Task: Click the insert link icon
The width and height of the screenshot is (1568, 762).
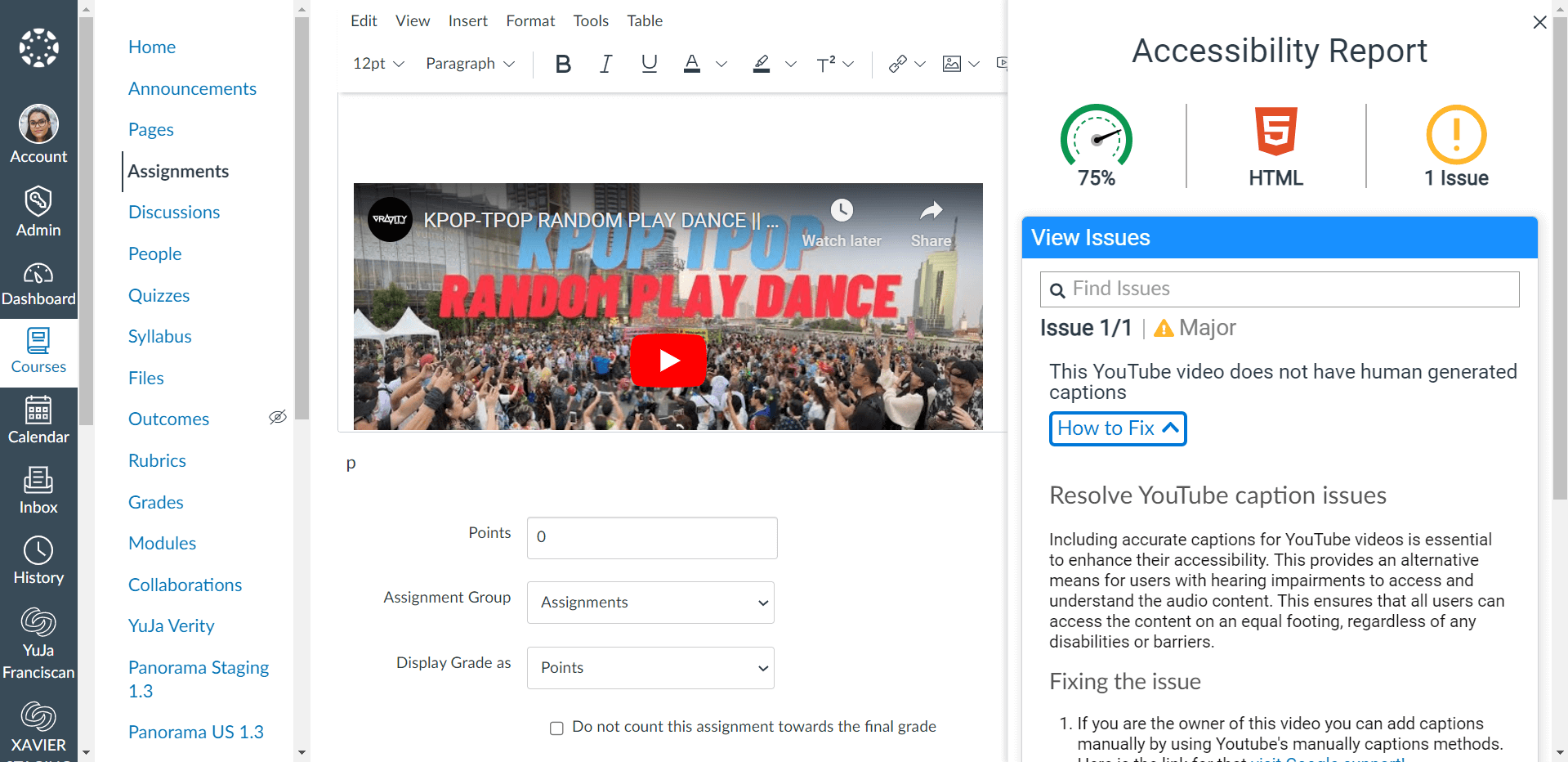Action: (897, 64)
